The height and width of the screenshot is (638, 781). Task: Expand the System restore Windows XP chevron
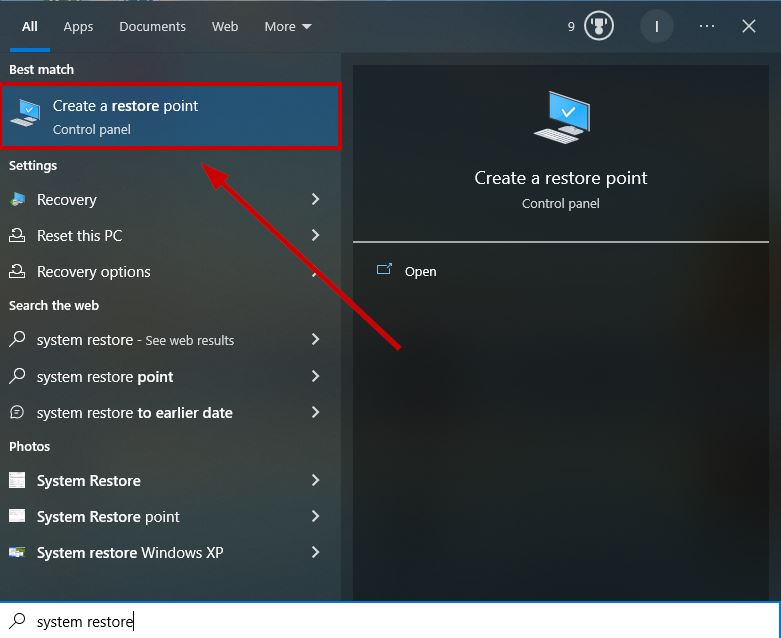tap(315, 552)
